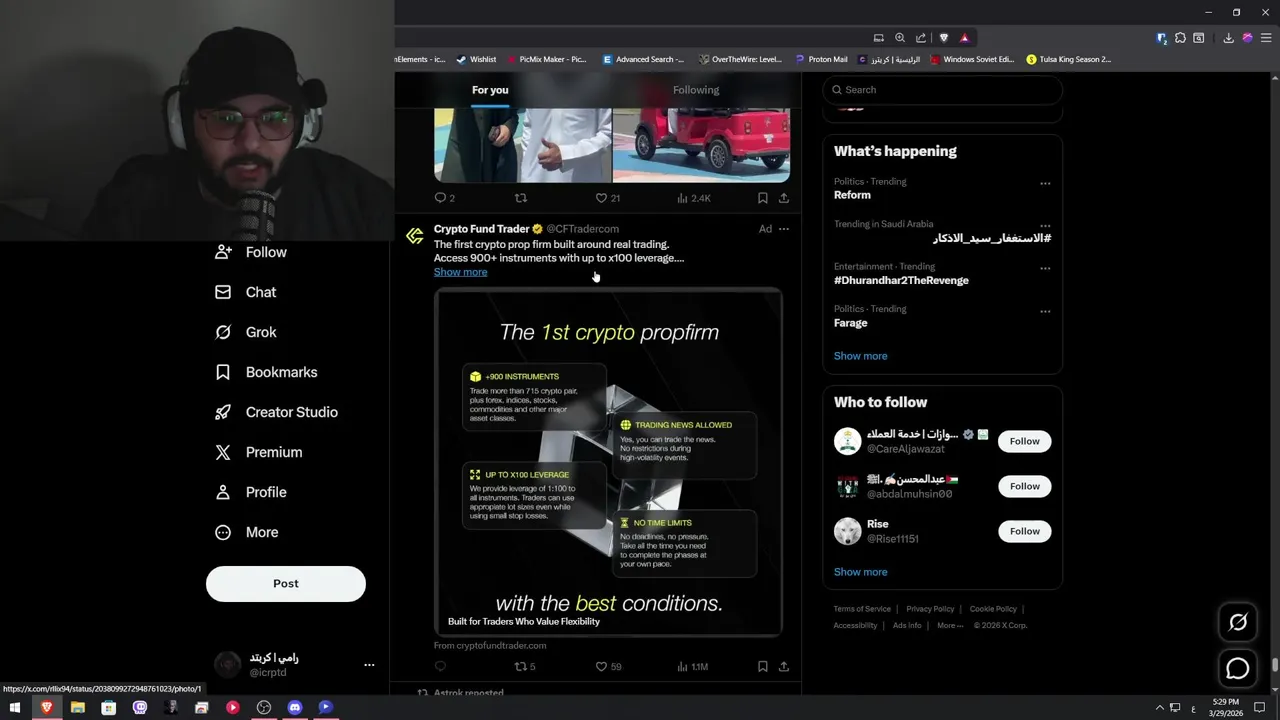Open the sidebar Follow item
Screen dimensions: 1280x720
tap(251, 252)
